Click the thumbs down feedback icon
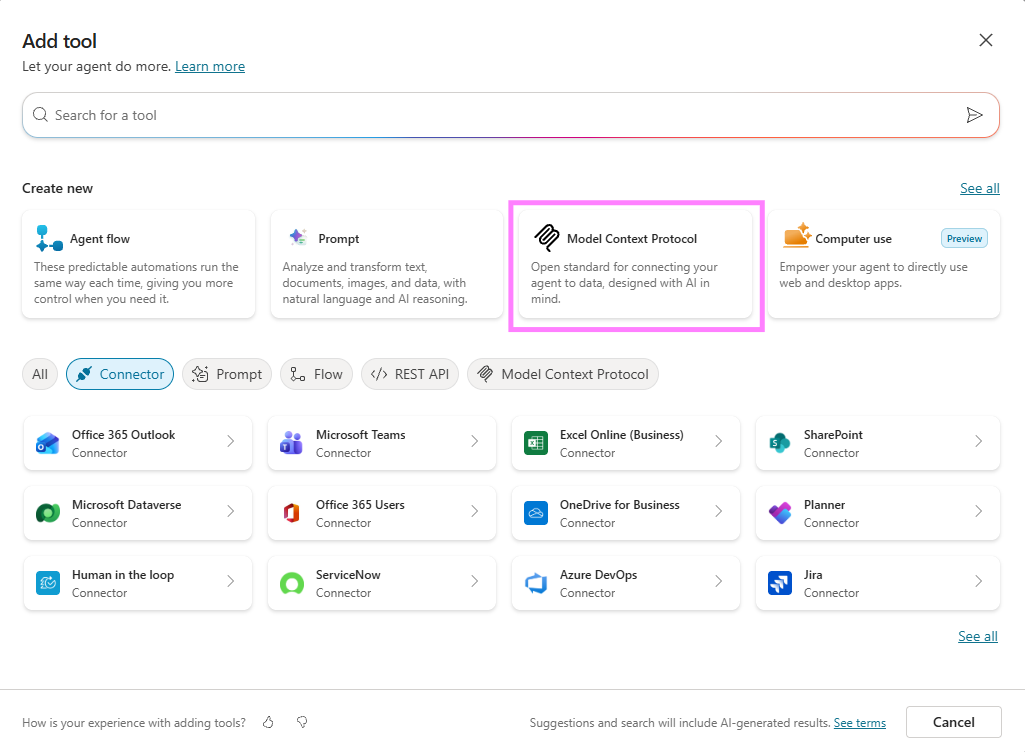The width and height of the screenshot is (1025, 752). (x=302, y=722)
